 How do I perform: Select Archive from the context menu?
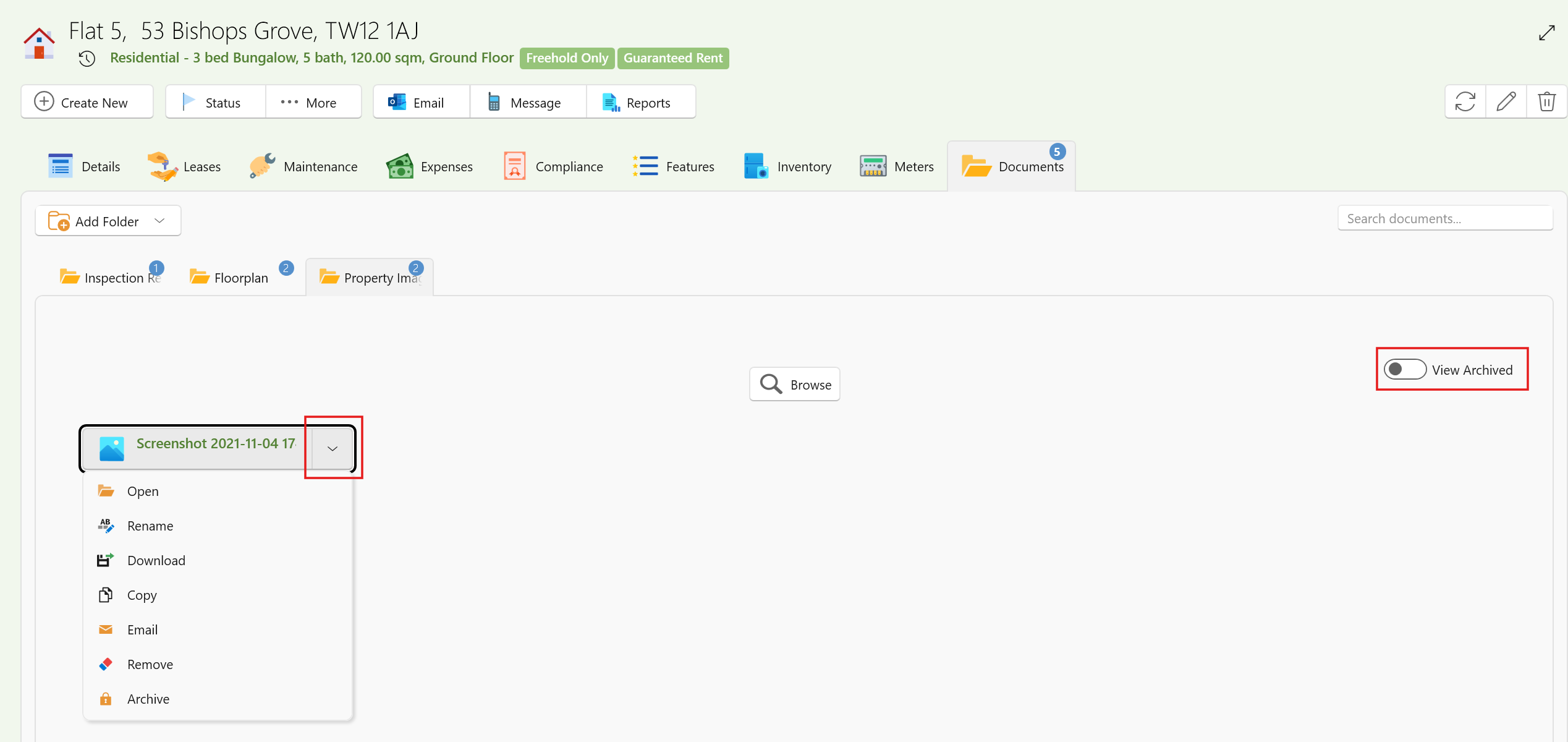coord(148,699)
